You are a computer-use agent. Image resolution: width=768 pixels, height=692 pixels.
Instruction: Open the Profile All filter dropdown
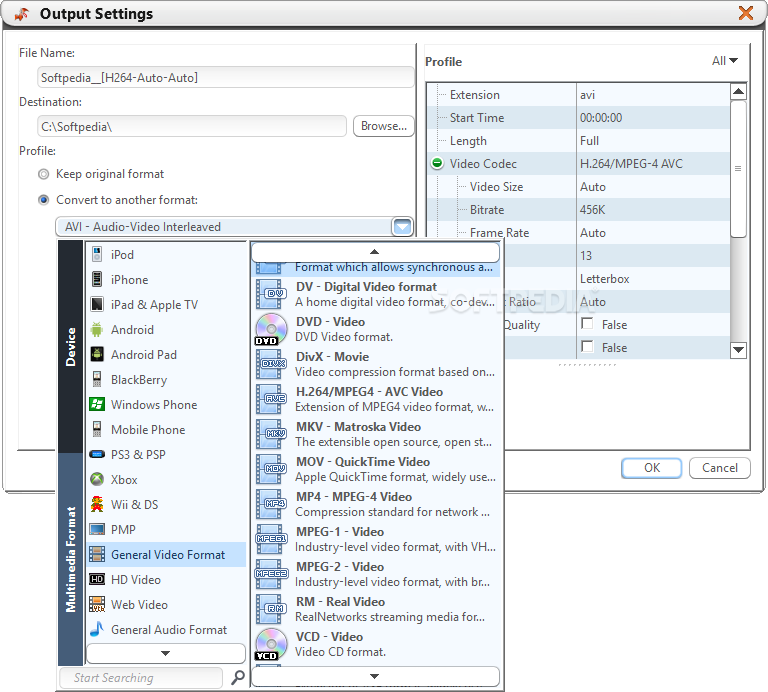tap(725, 61)
